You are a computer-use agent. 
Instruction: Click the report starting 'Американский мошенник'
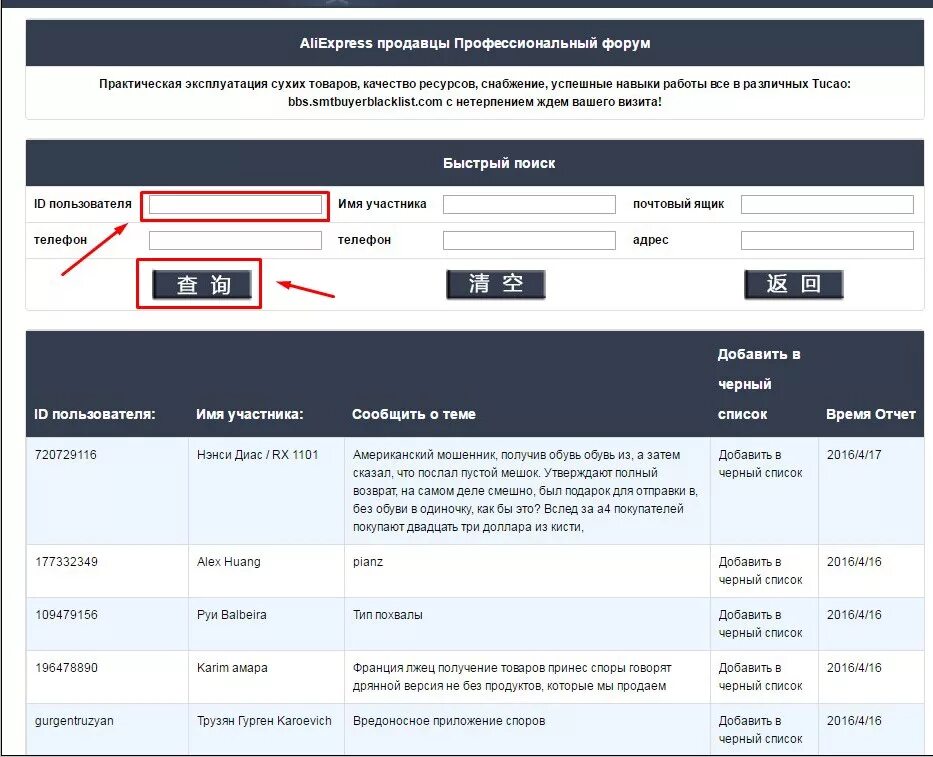tap(525, 491)
